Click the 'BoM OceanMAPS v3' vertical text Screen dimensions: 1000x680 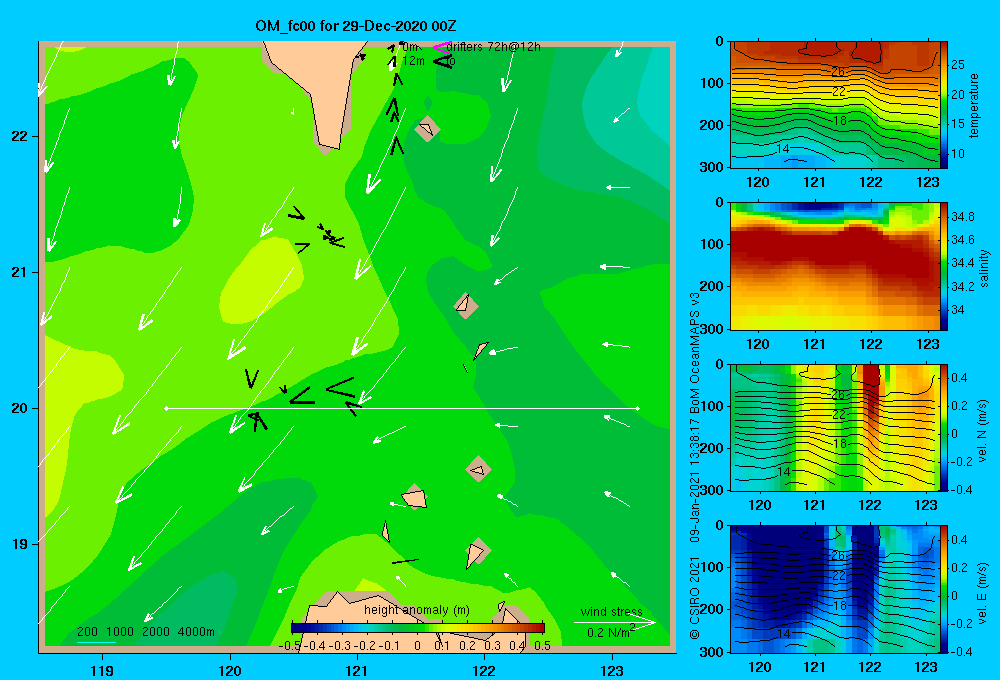tap(695, 348)
